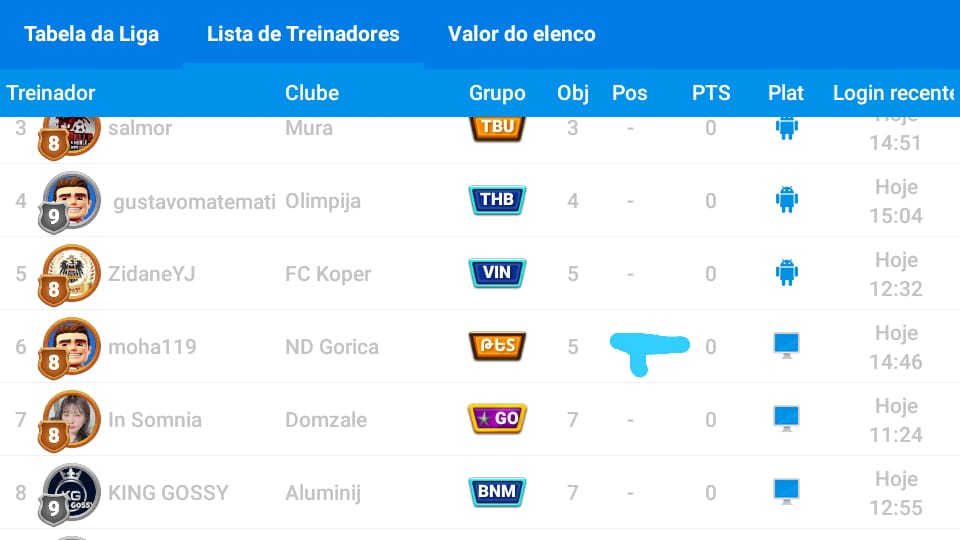This screenshot has width=960, height=540.
Task: Click Android platform icon for gustavomatemati
Action: click(x=787, y=200)
